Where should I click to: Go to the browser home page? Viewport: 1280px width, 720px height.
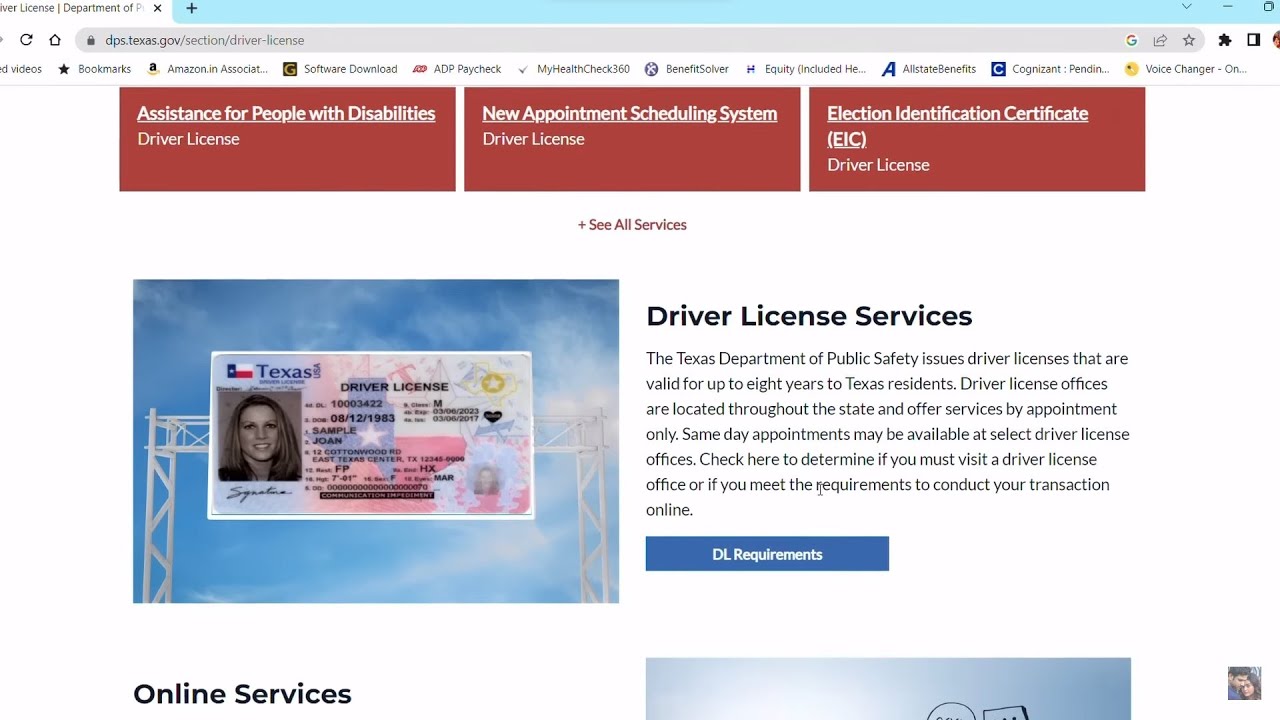pos(55,40)
